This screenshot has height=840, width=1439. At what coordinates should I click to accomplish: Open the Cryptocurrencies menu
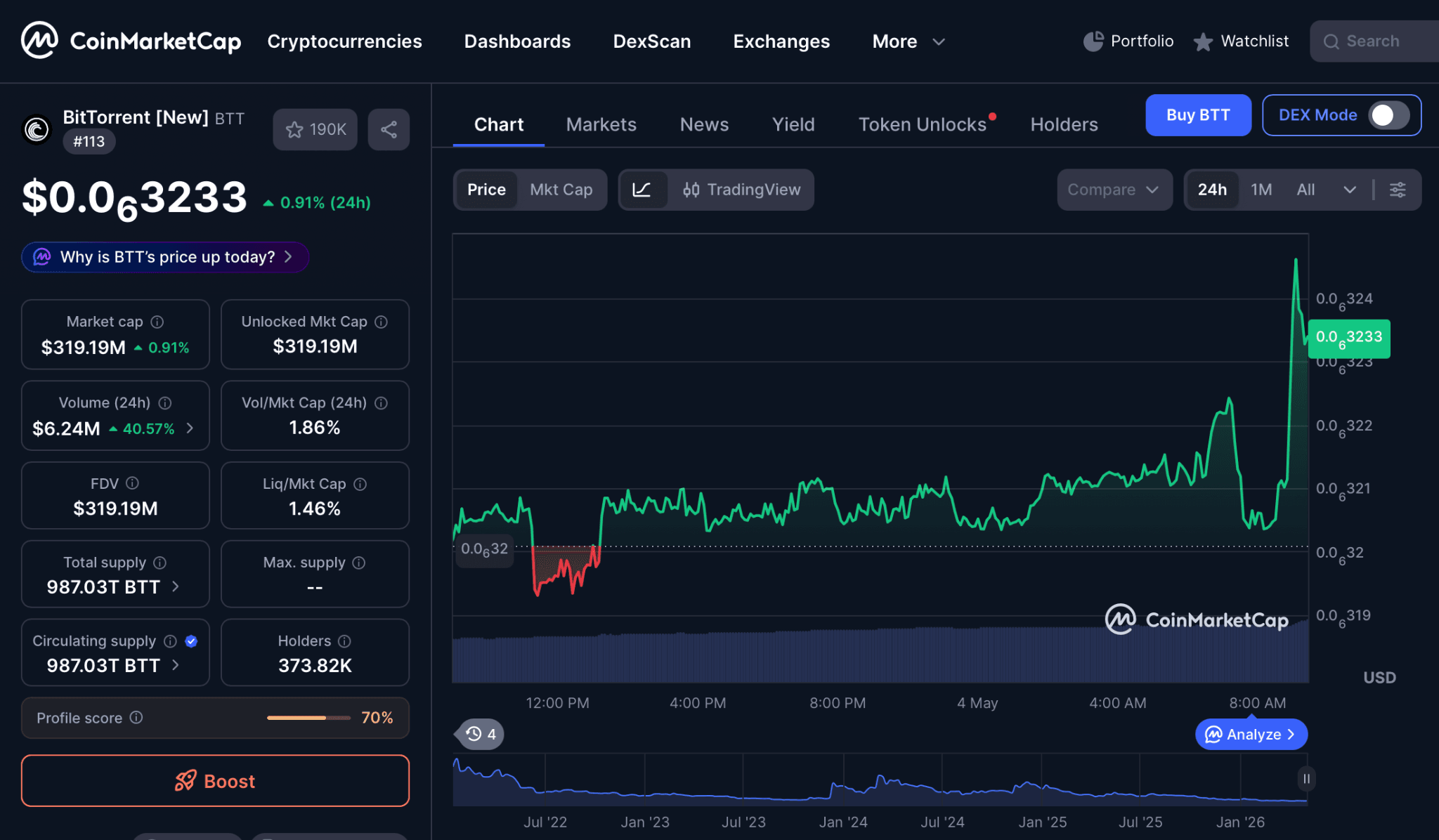344,41
